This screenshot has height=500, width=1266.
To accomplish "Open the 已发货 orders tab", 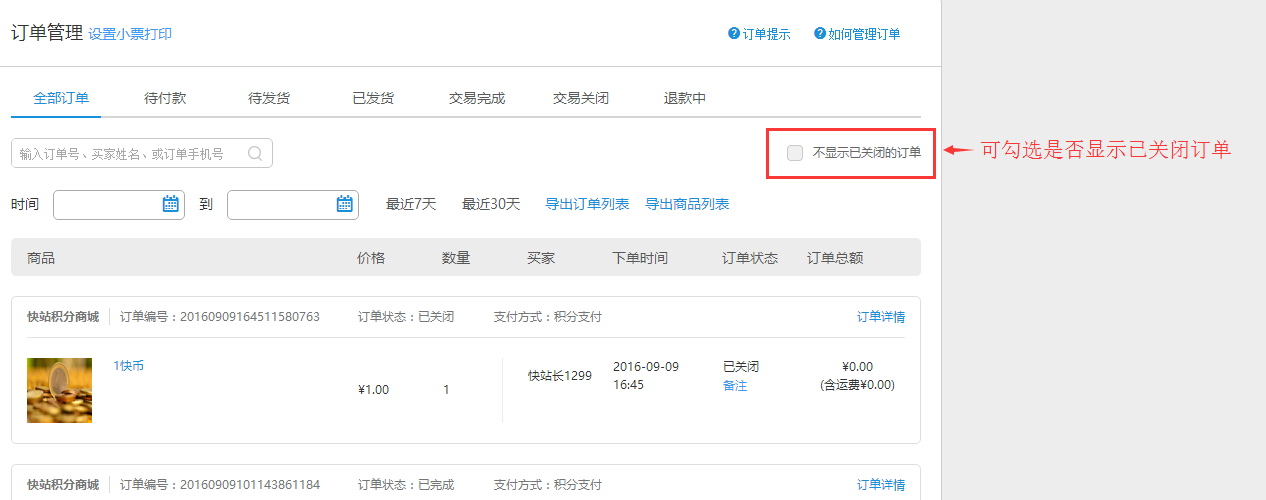I will 373,98.
